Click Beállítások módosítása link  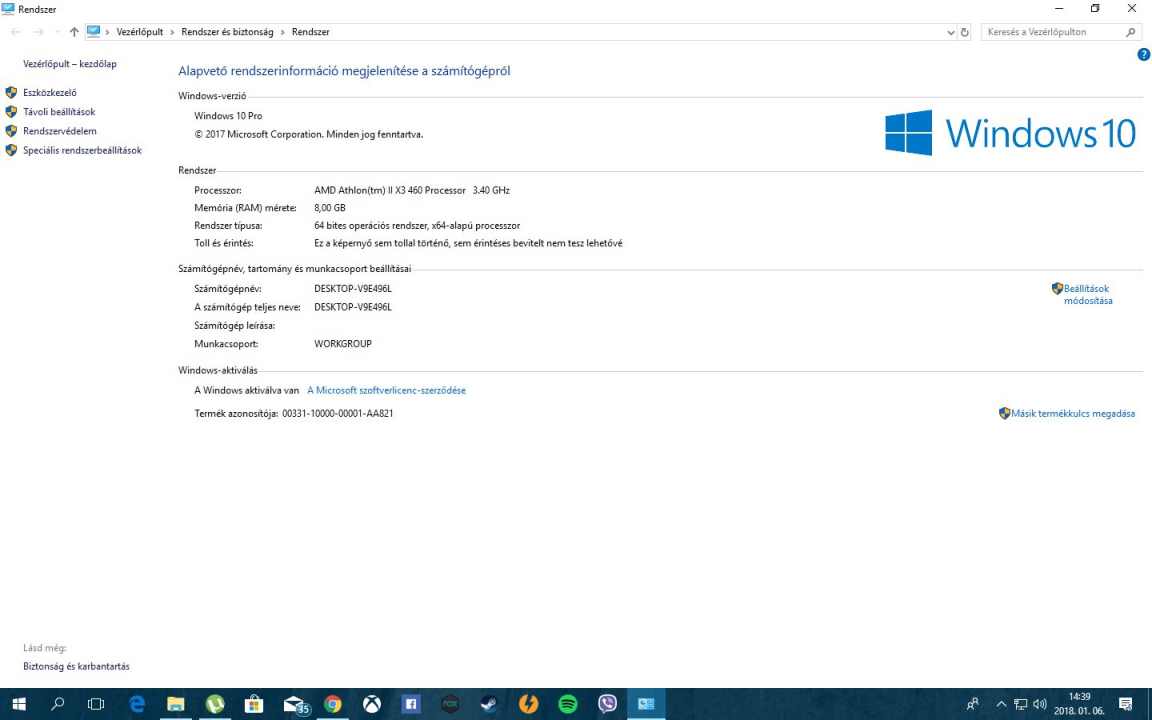[x=1087, y=295]
